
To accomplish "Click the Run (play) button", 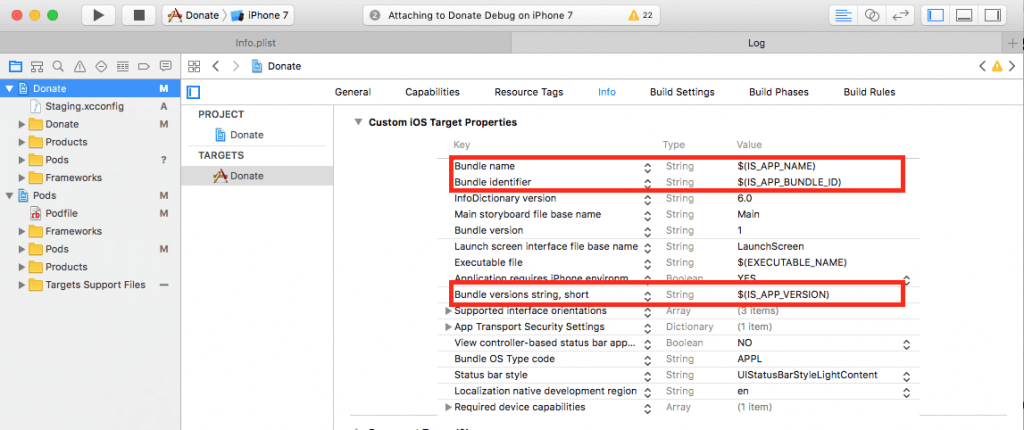I will click(97, 15).
